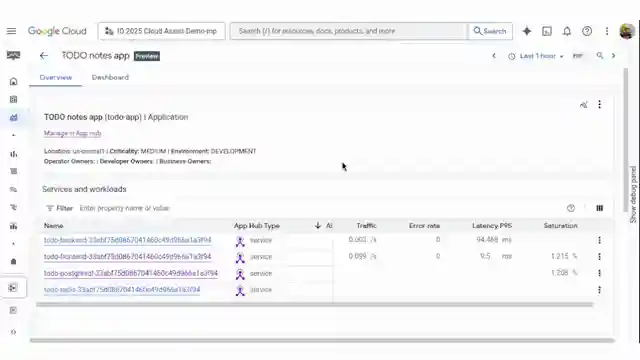The width and height of the screenshot is (640, 360).
Task: Open top bar three-dot settings menu
Action: click(x=607, y=31)
